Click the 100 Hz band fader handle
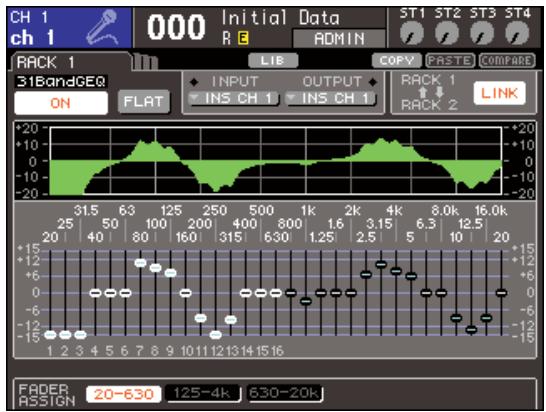The image size is (546, 412). 155,267
